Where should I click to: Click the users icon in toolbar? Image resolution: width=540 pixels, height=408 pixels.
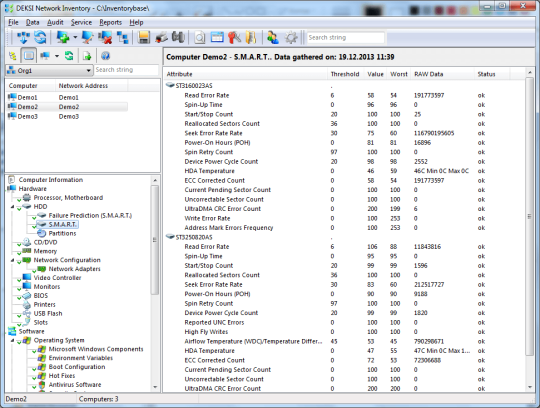click(x=273, y=37)
